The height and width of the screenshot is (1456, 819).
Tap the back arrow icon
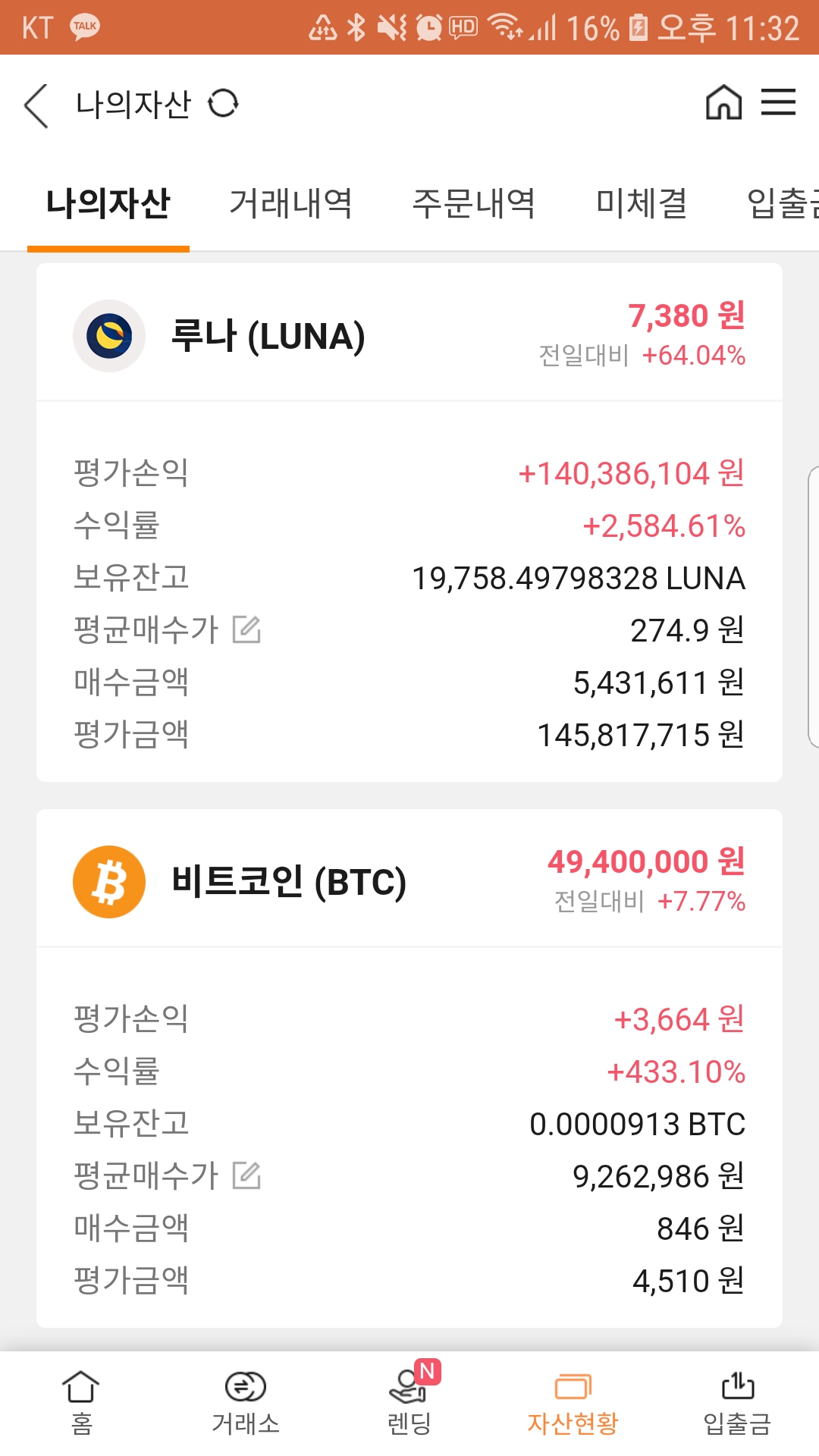click(36, 105)
